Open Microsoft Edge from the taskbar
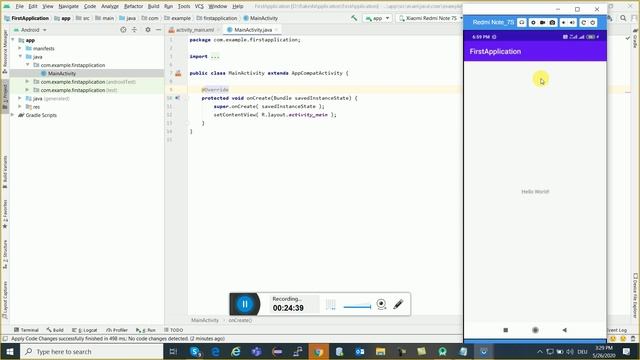 [216, 351]
